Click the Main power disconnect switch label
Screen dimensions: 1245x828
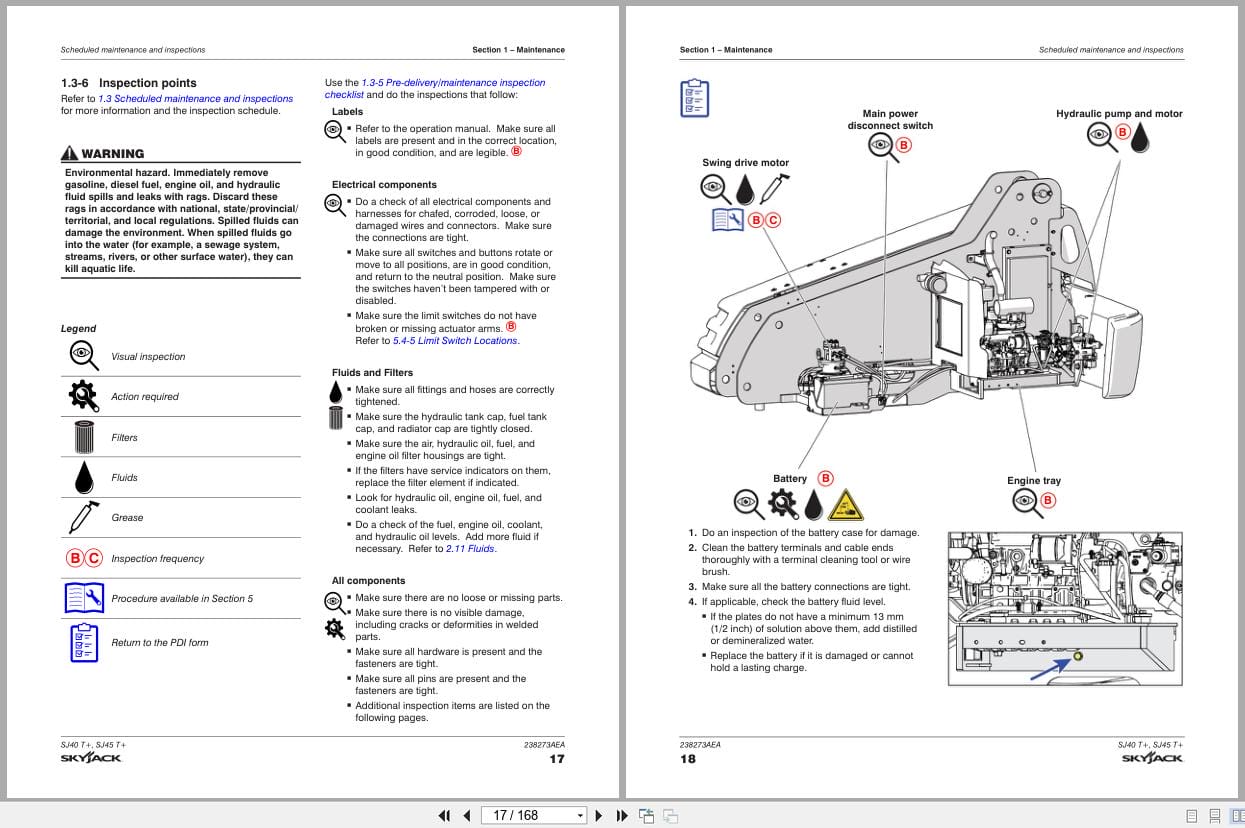[890, 120]
